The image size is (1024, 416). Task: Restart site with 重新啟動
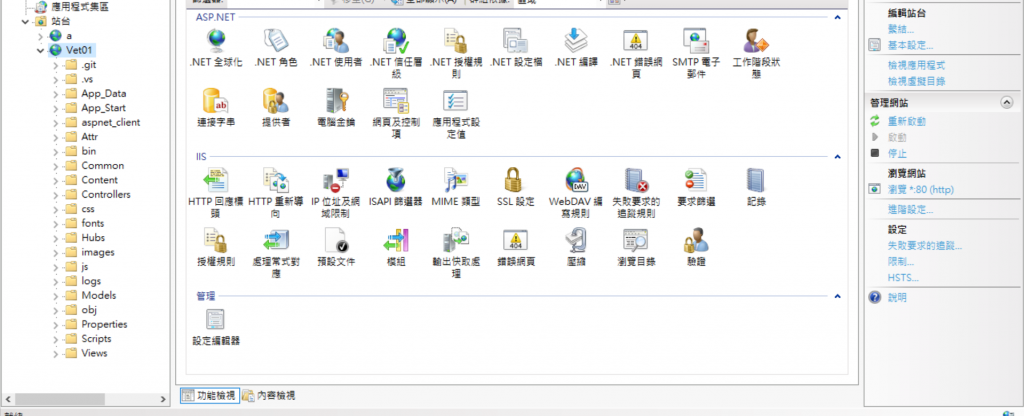tap(906, 121)
